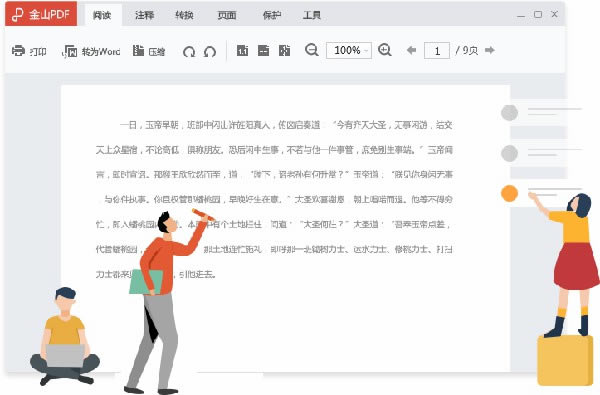Select the third page layout view icon
600x395 pixels.
click(x=284, y=50)
